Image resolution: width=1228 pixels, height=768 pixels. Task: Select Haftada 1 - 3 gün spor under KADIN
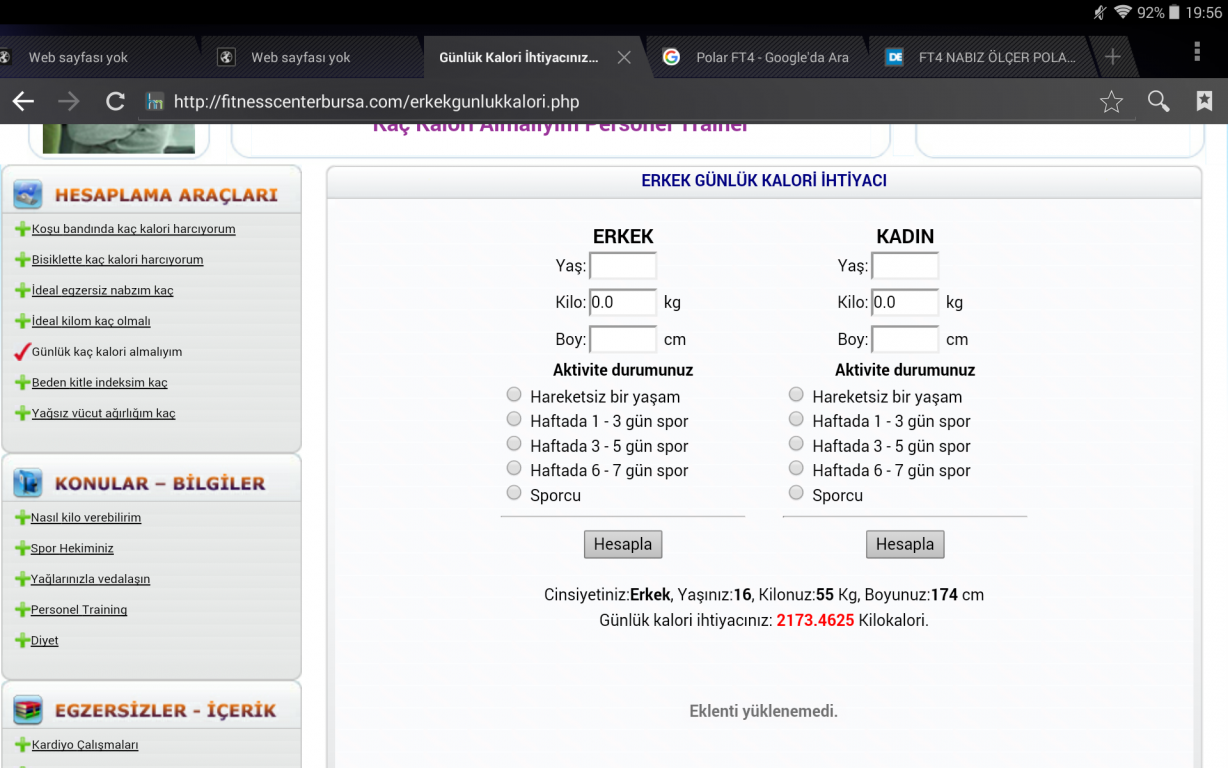(796, 419)
